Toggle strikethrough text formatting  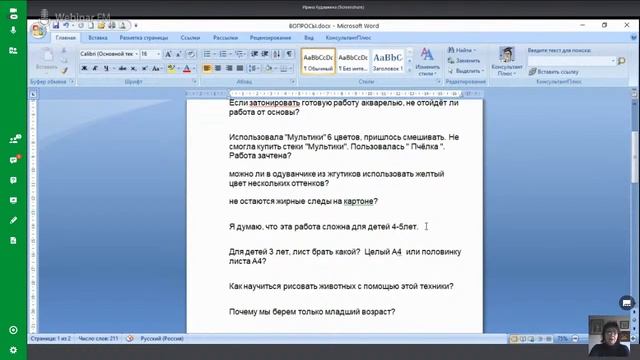point(122,68)
